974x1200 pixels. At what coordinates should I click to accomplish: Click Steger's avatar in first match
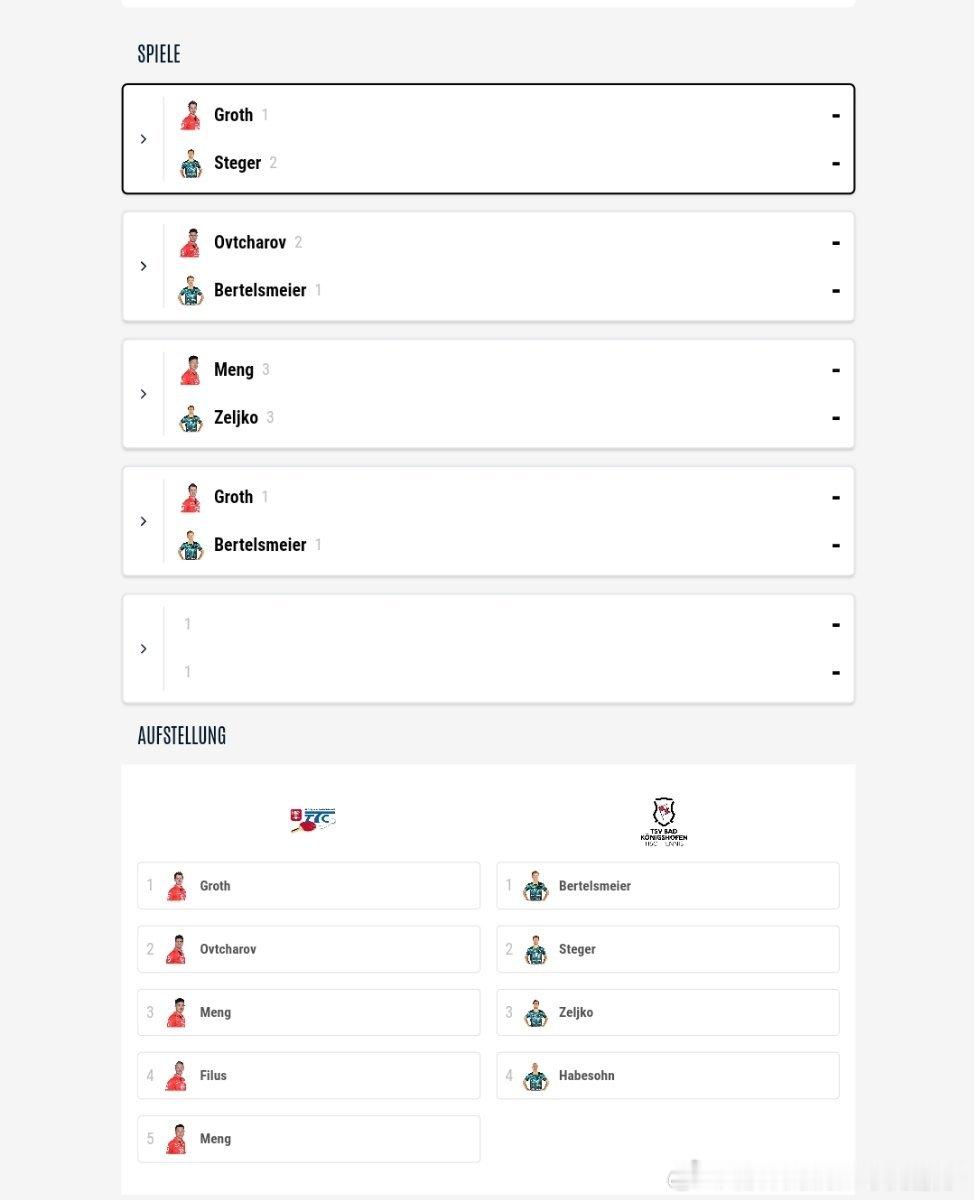point(191,163)
